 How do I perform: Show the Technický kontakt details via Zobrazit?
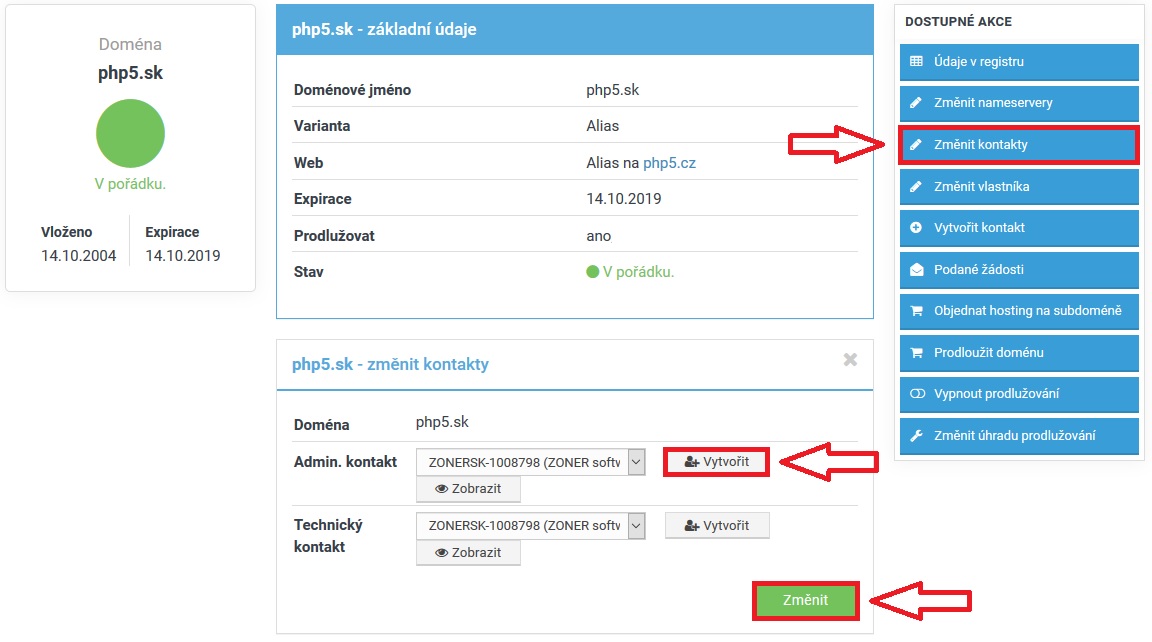(468, 552)
